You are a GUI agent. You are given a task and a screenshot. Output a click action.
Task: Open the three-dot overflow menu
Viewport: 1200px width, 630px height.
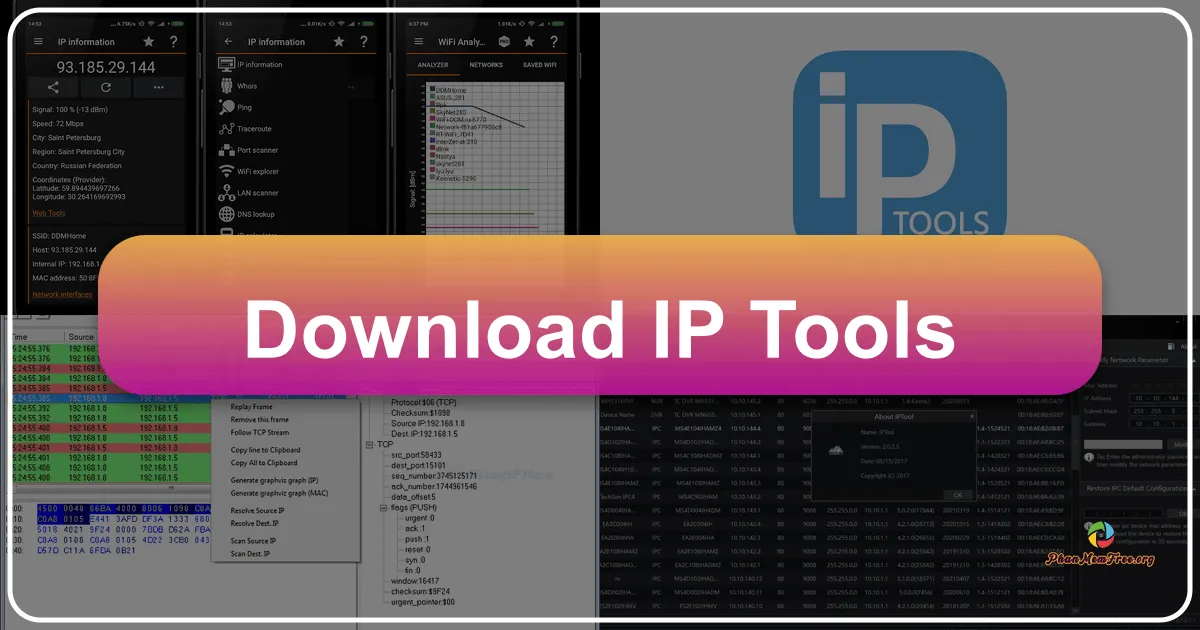click(158, 87)
